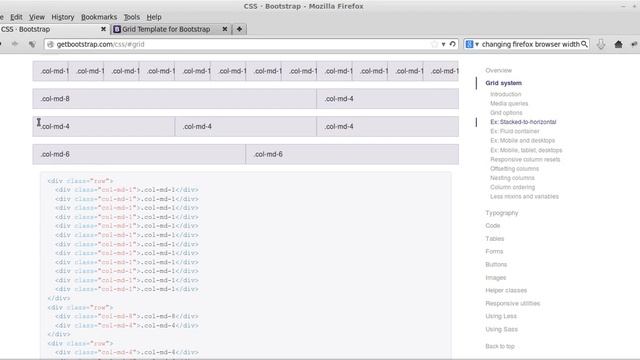Click the search magnifier icon
640x360 pixels.
pos(584,44)
